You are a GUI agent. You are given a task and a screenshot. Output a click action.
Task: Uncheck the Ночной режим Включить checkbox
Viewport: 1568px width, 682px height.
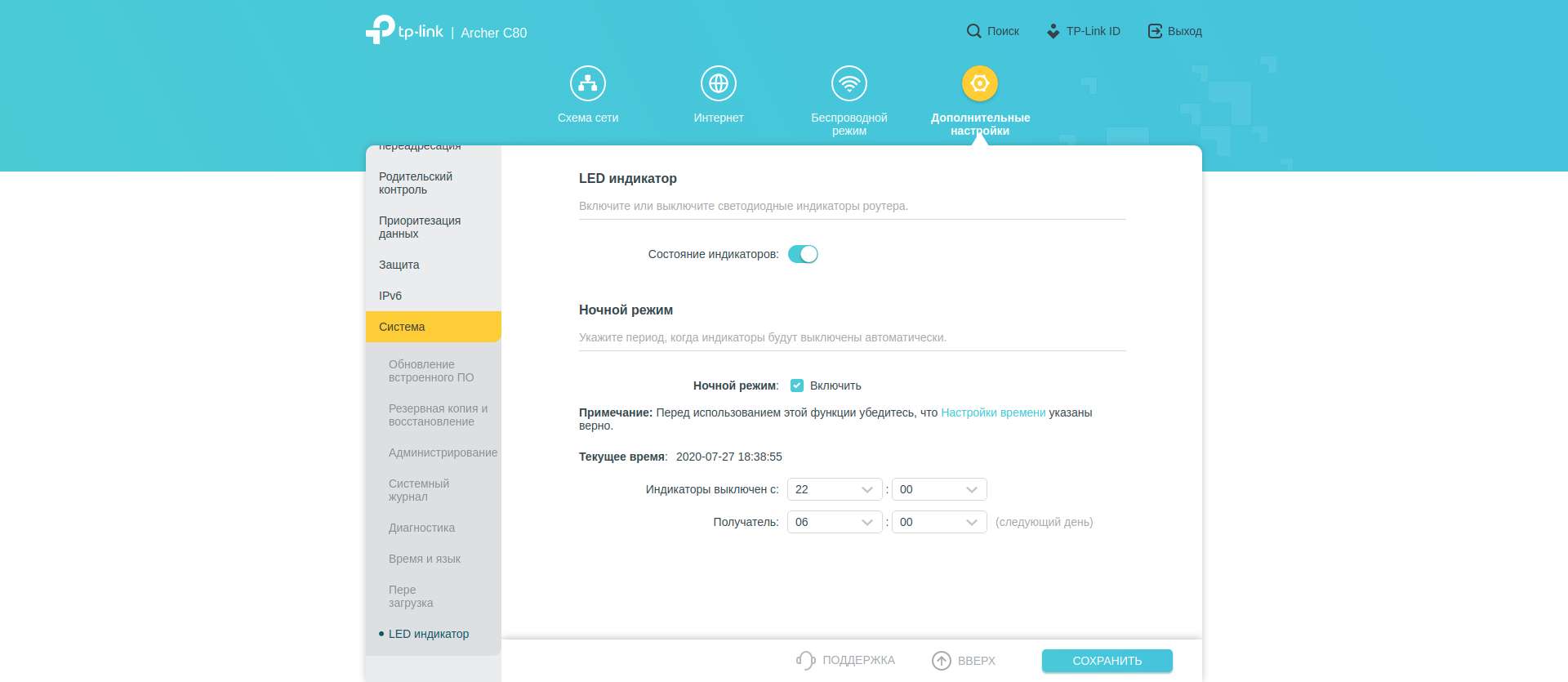click(797, 386)
